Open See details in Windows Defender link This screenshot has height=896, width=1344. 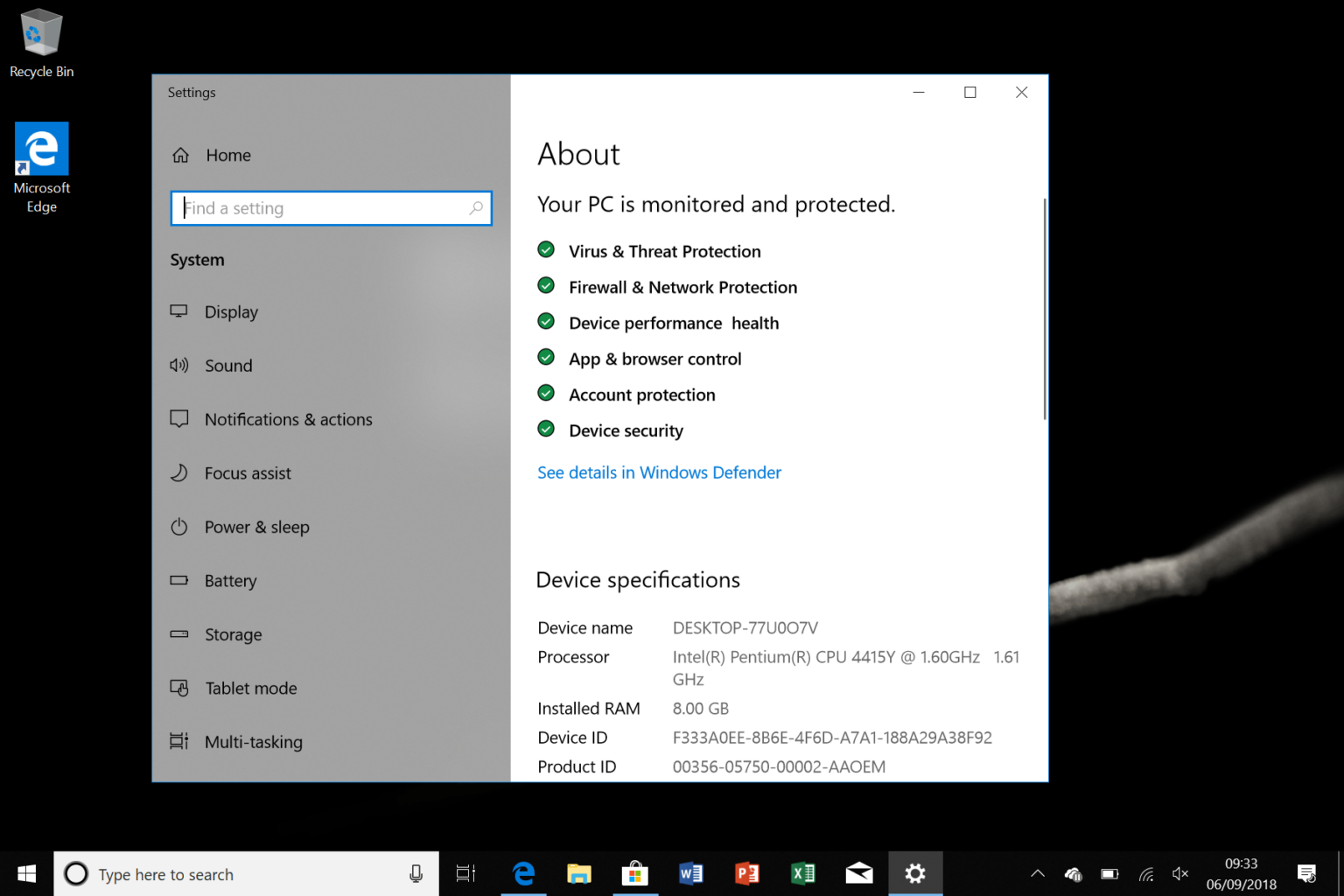point(659,472)
